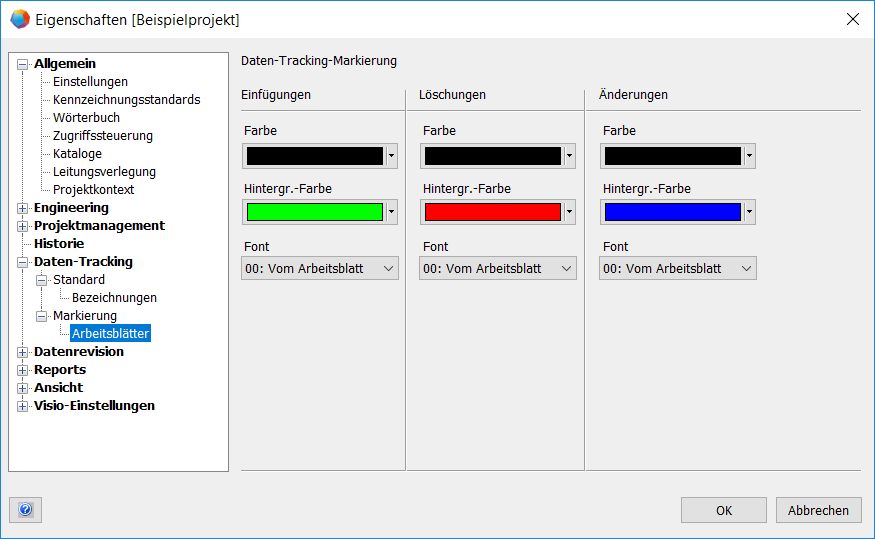
Task: Expand the Visio-Einstellungen node
Action: click(23, 406)
